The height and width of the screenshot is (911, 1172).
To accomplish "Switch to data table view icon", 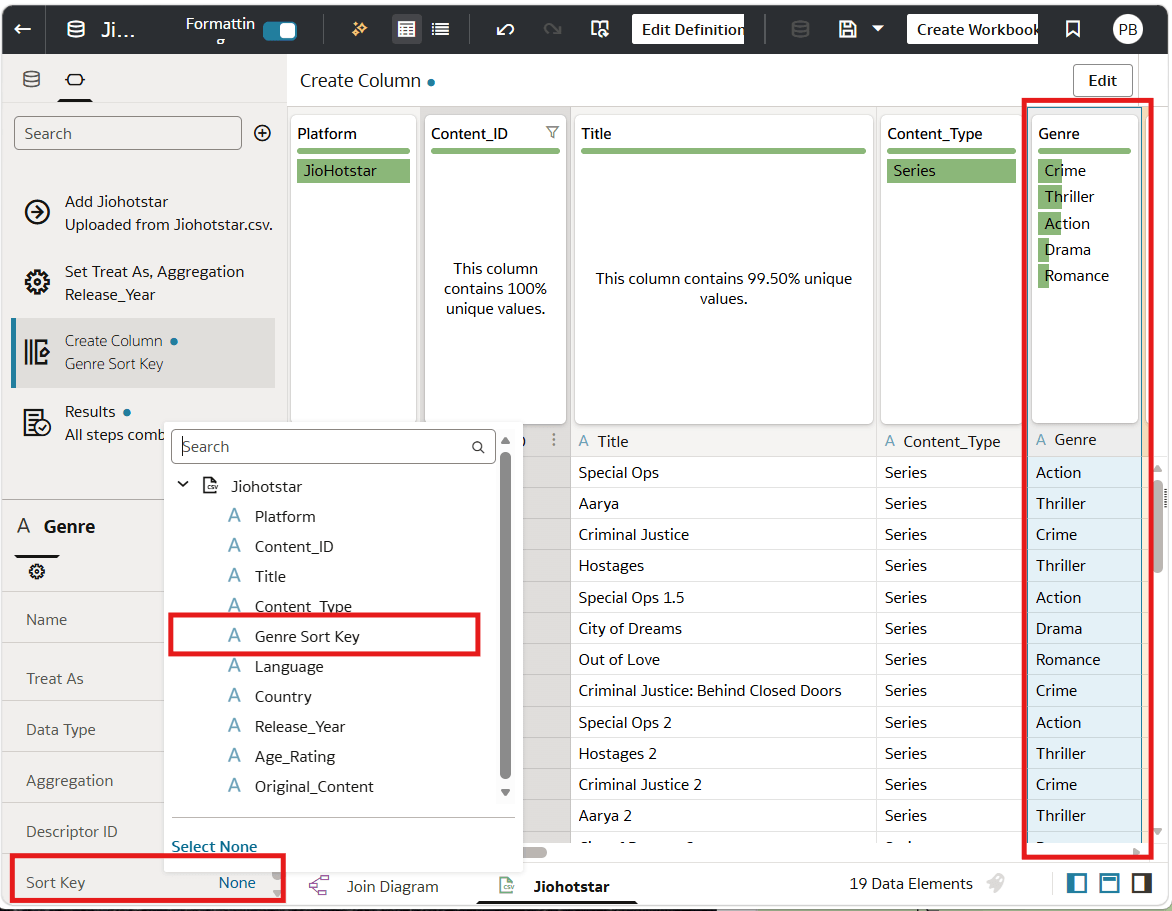I will (407, 29).
